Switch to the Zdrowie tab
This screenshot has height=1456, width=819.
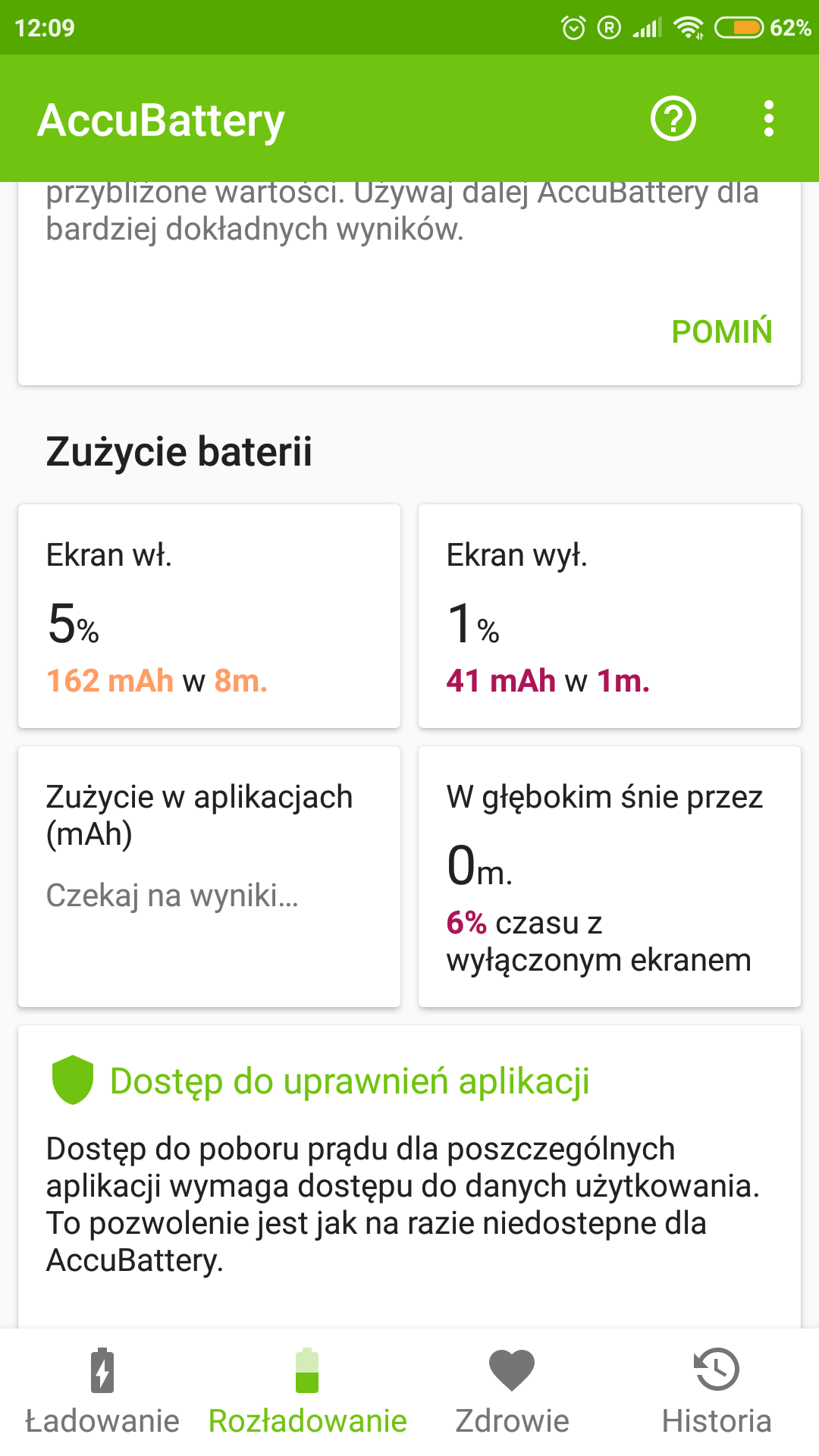point(512,1420)
